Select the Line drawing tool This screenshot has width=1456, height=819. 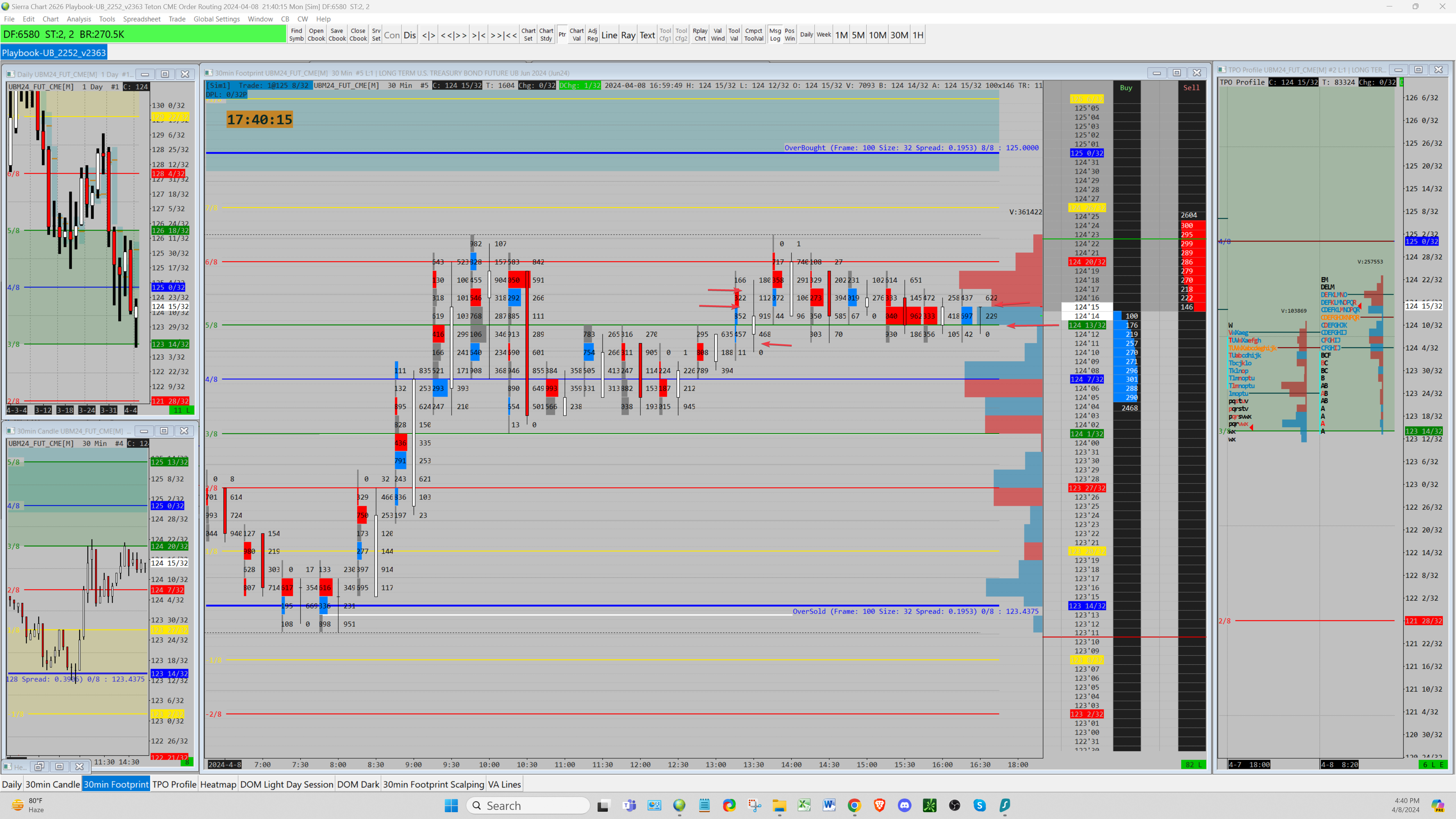click(x=609, y=35)
